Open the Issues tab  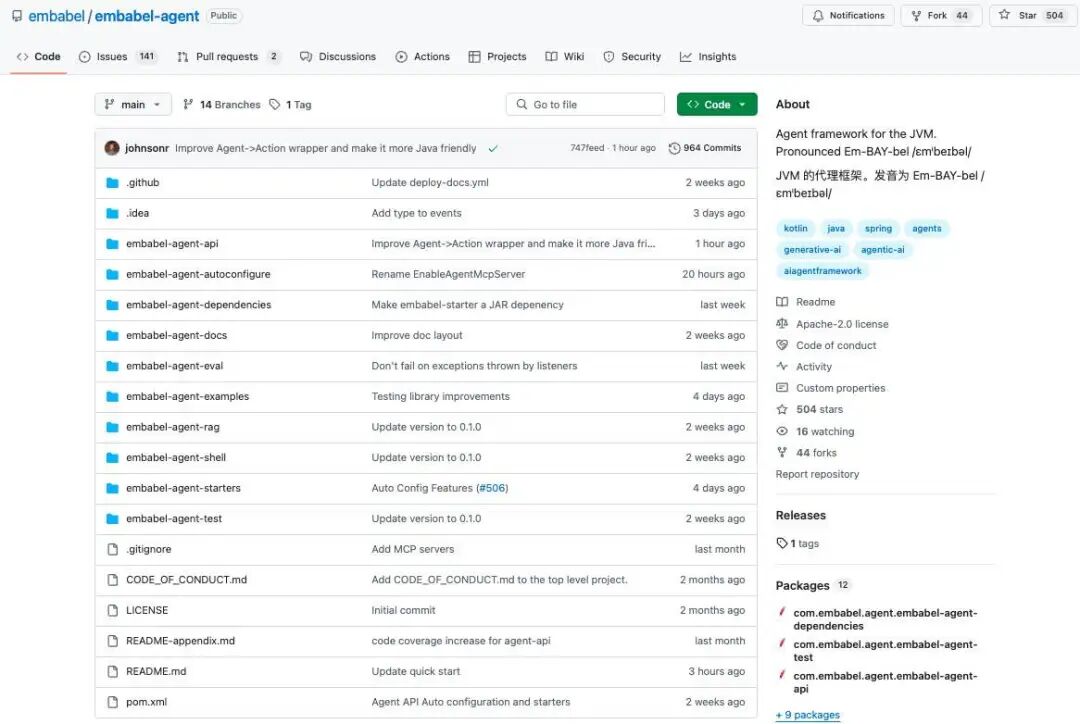point(117,56)
